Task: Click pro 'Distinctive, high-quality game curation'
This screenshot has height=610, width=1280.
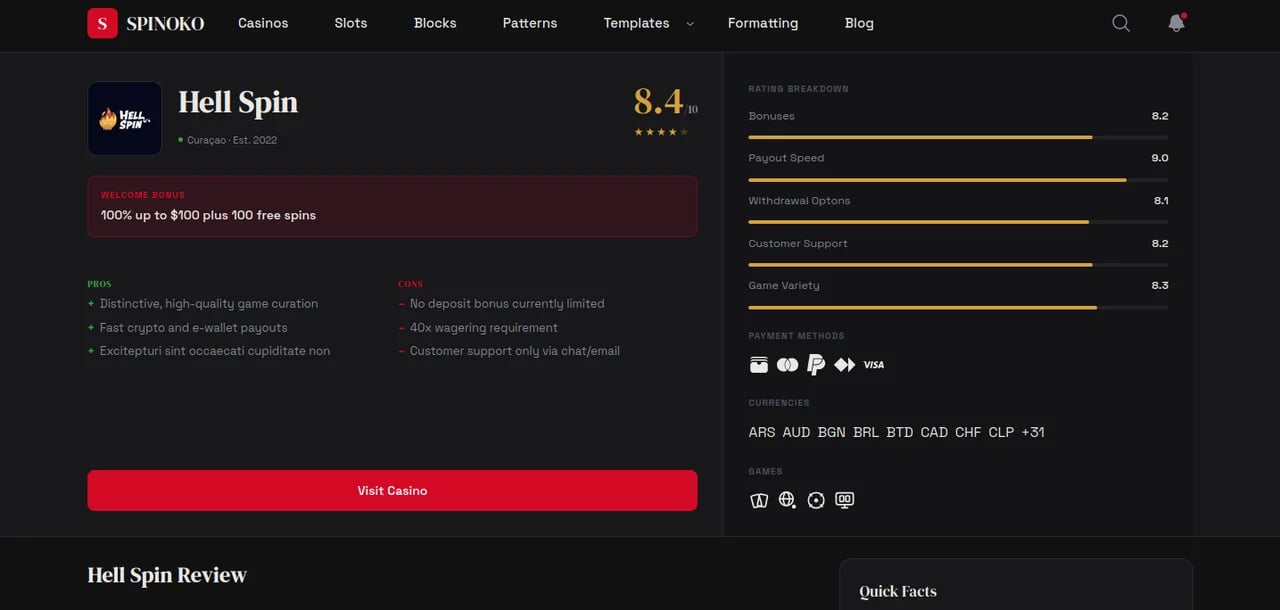Action: click(209, 304)
